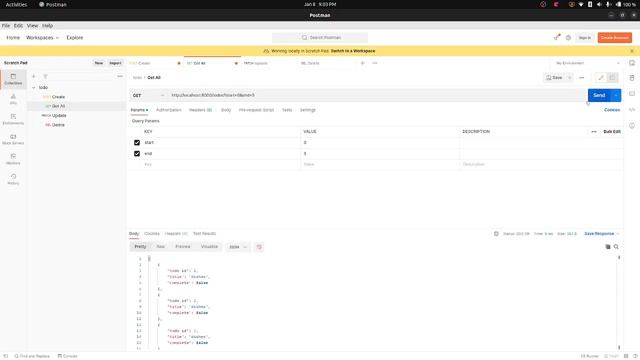Open the request three-dot menu beside Save

582,78
